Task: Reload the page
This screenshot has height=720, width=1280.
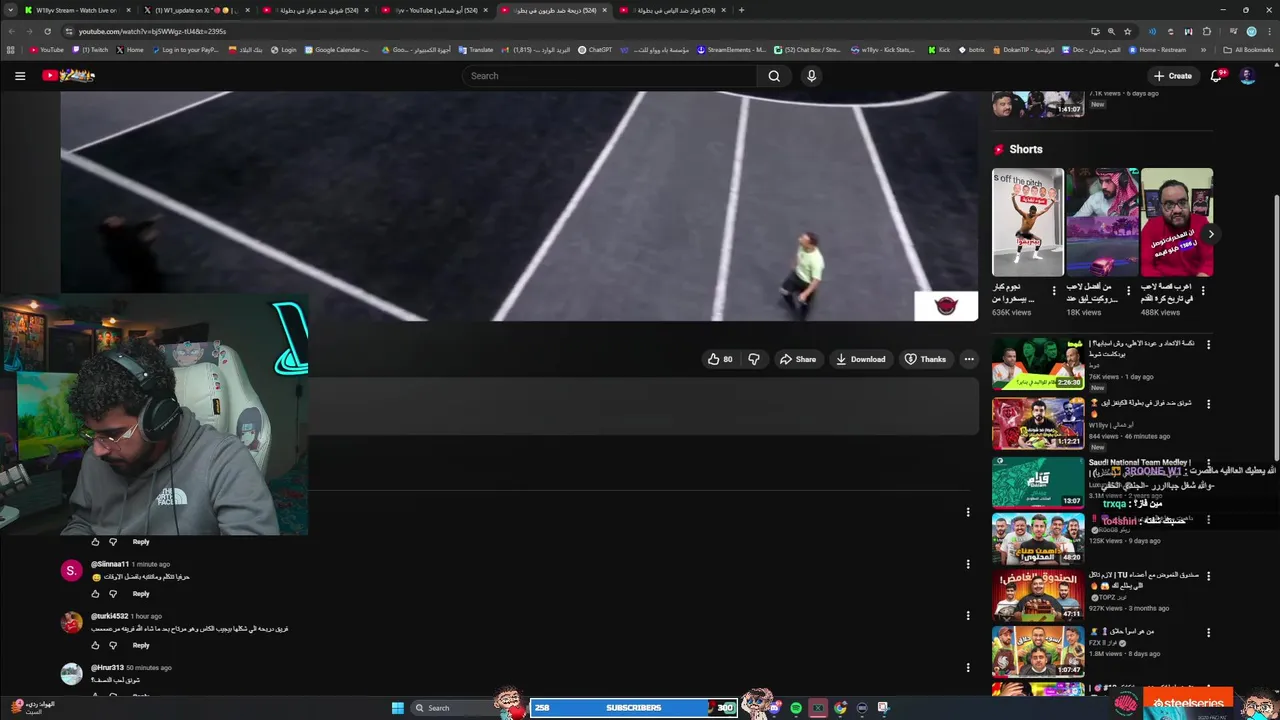Action: coord(46,31)
